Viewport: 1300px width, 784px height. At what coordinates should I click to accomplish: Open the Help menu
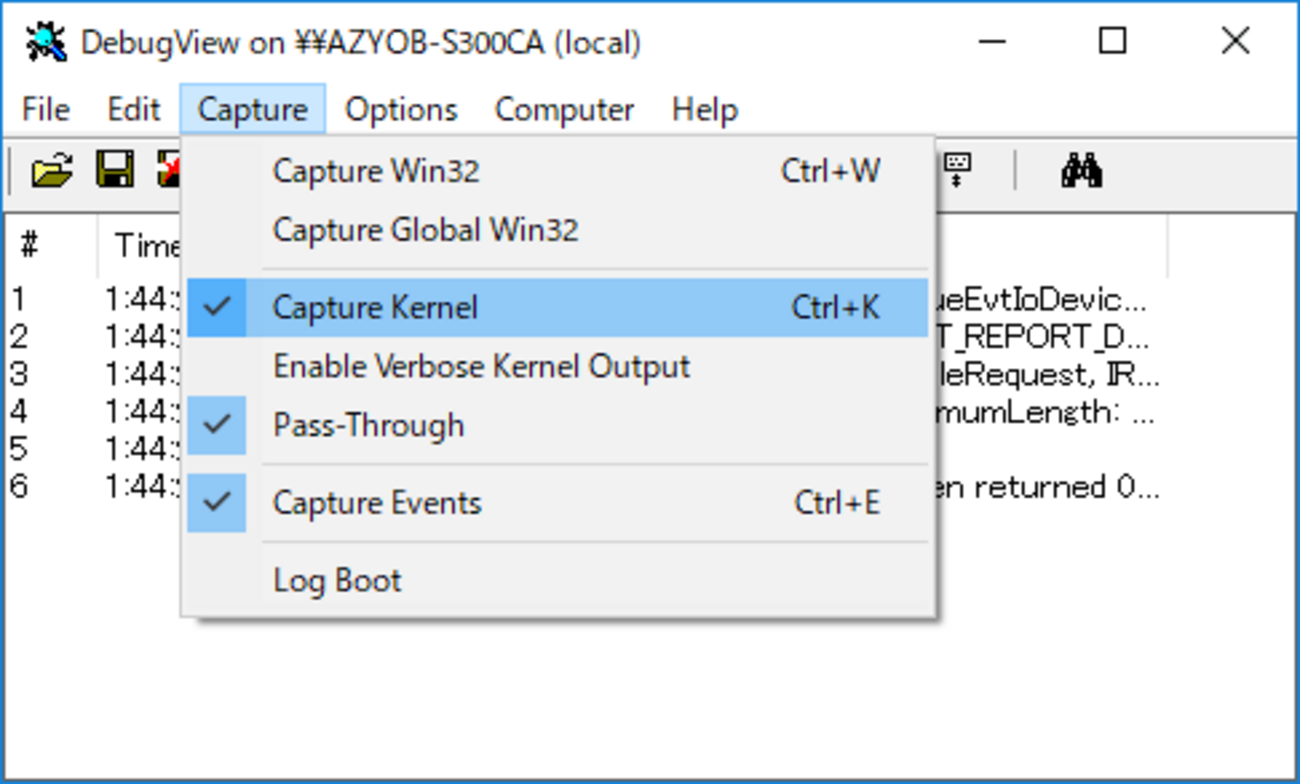(x=705, y=109)
